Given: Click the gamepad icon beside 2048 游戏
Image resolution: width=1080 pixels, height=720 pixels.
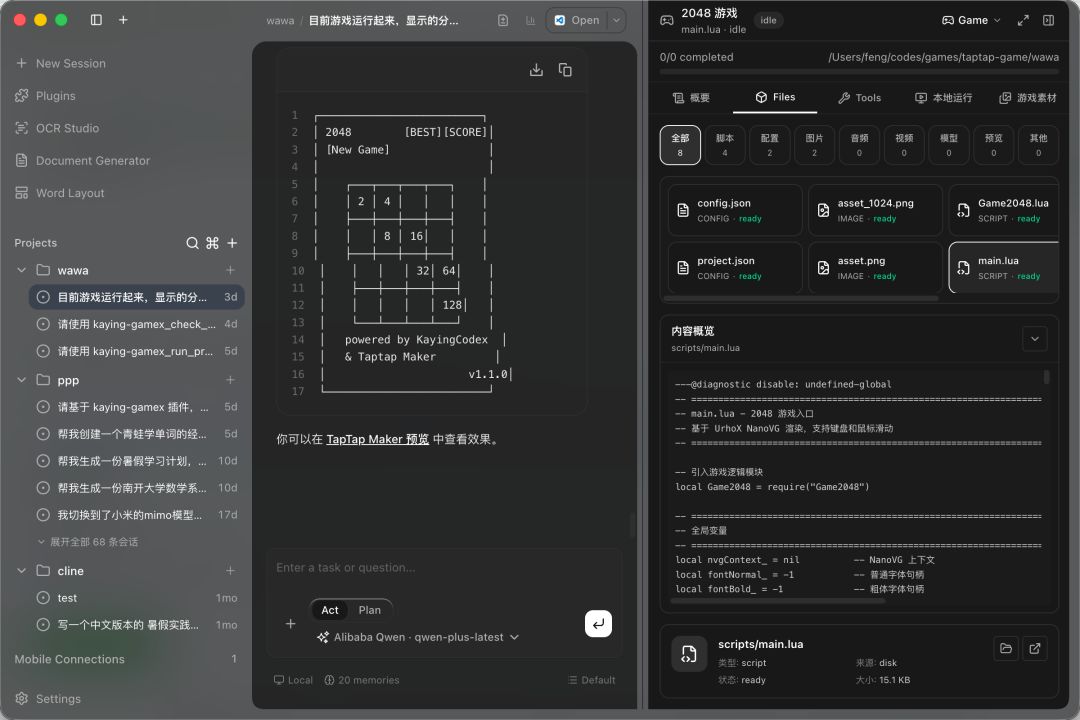Looking at the screenshot, I should point(667,21).
